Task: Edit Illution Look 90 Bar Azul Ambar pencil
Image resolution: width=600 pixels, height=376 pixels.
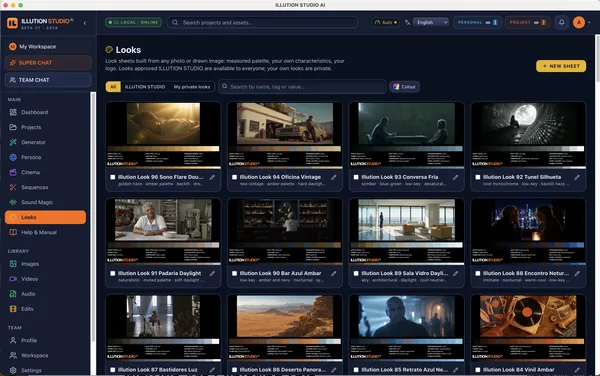Action: [x=334, y=273]
